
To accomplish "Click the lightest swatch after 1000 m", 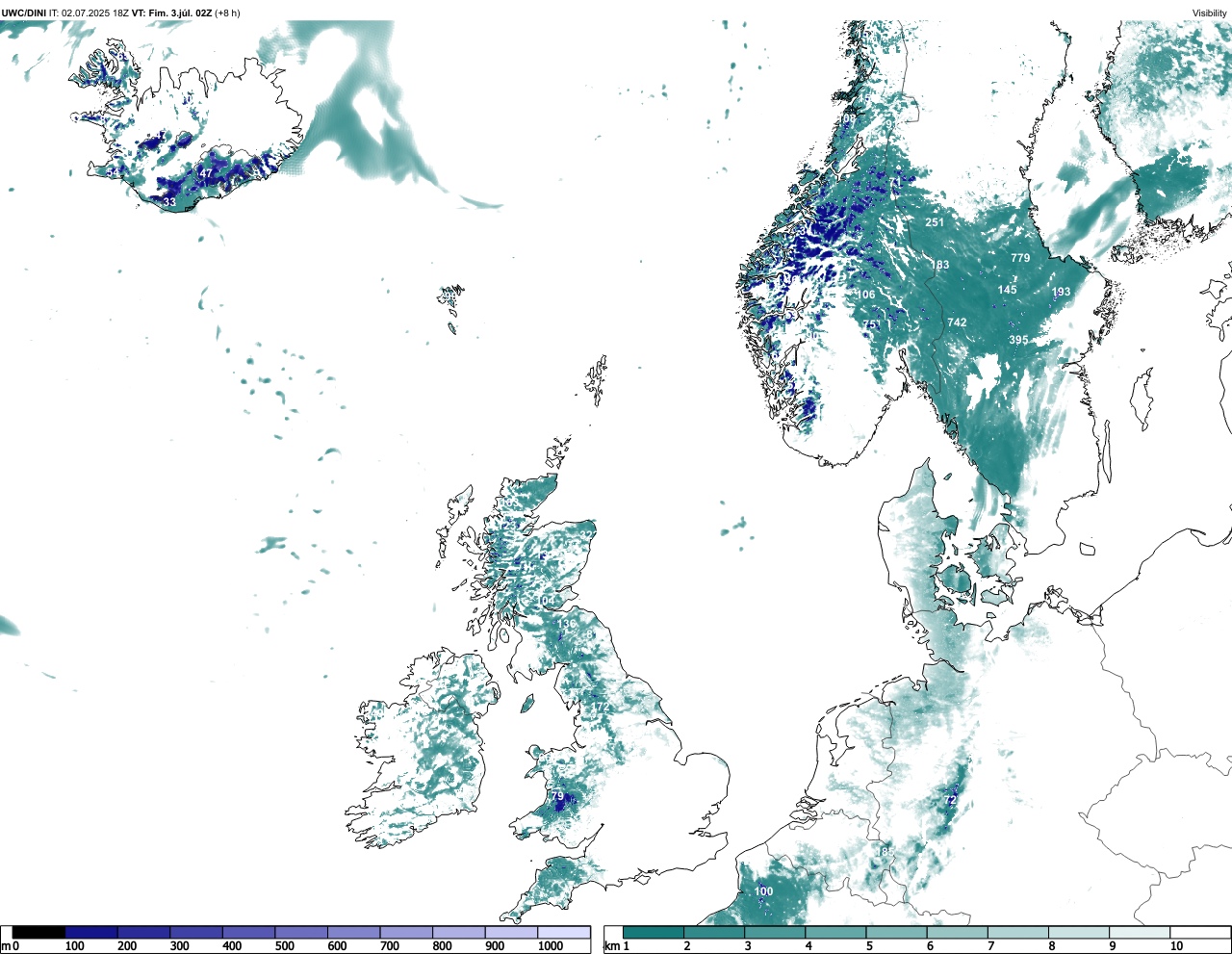I will 564,932.
